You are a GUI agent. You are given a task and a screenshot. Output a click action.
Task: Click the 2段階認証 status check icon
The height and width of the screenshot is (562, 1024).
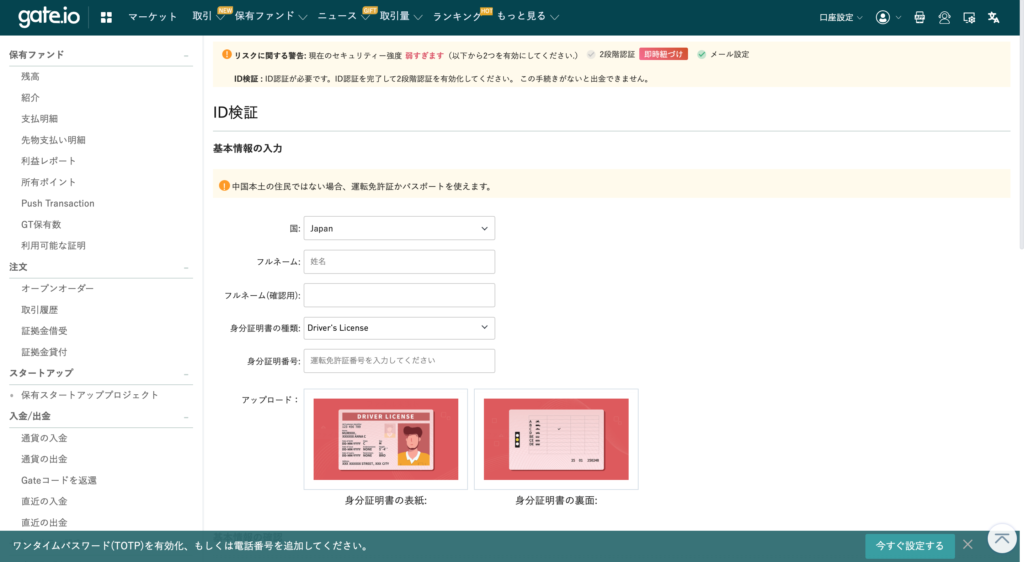coord(591,55)
